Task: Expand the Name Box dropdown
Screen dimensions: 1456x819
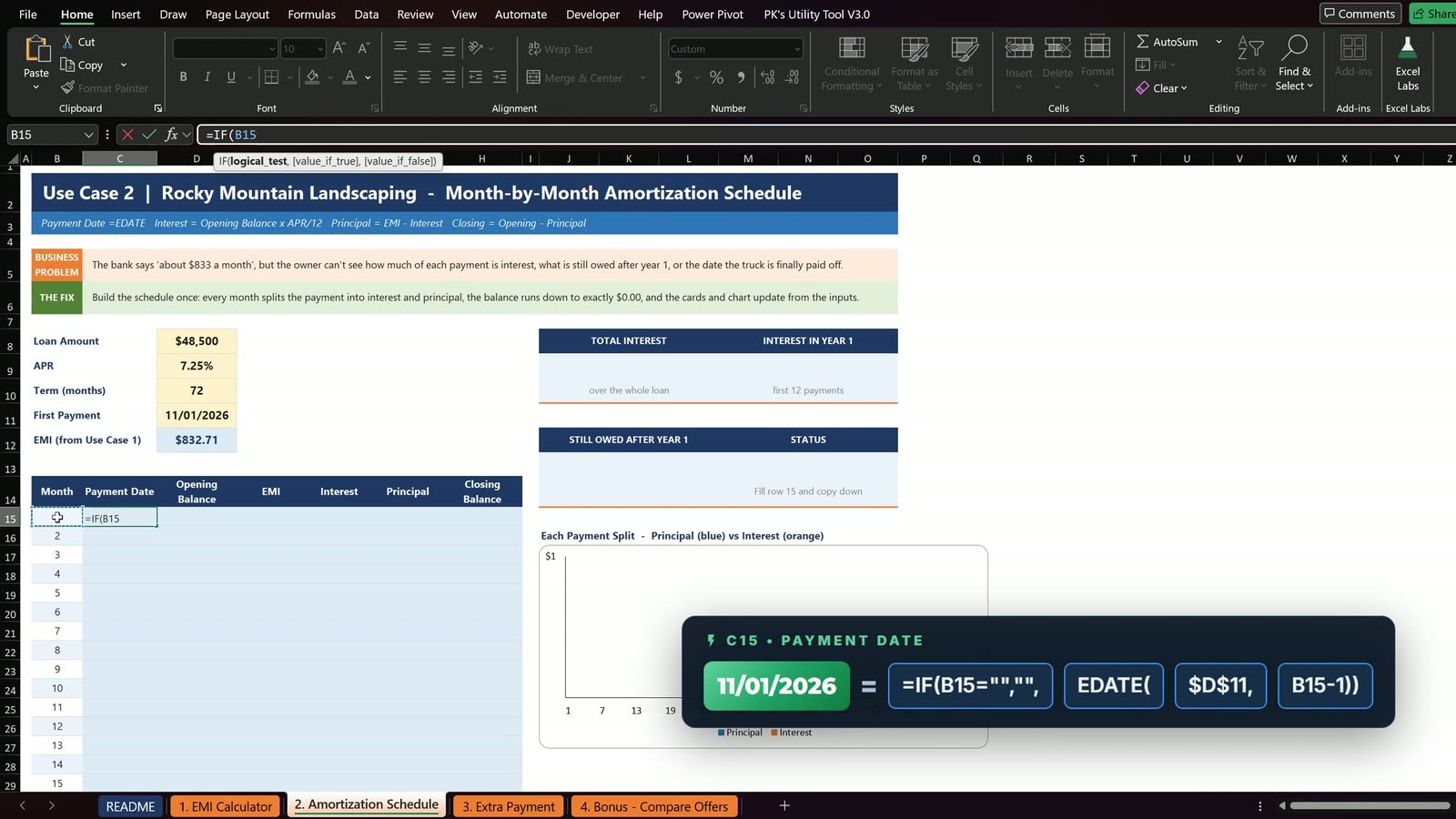Action: pos(88,135)
